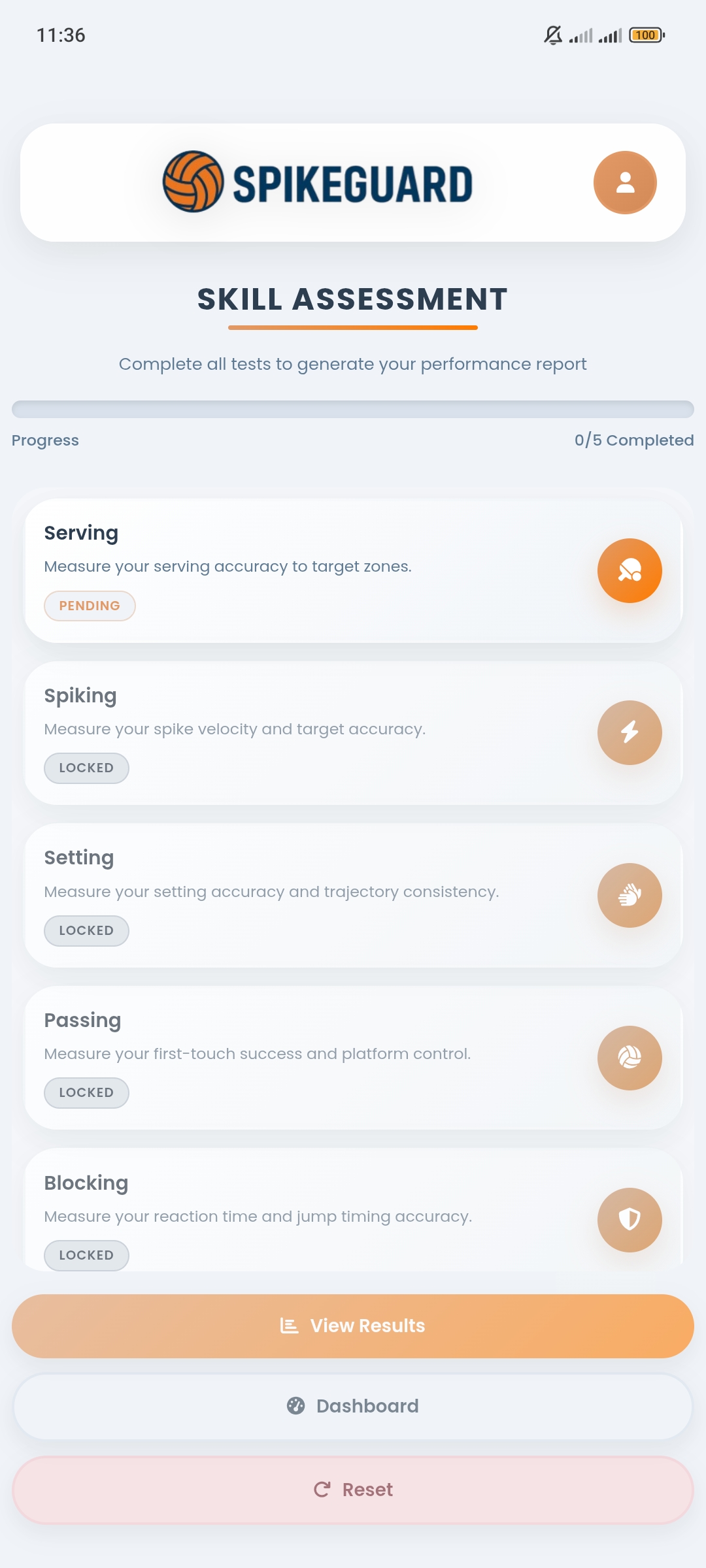706x1568 pixels.
Task: Tap the battery indicator in status bar
Action: 646,35
